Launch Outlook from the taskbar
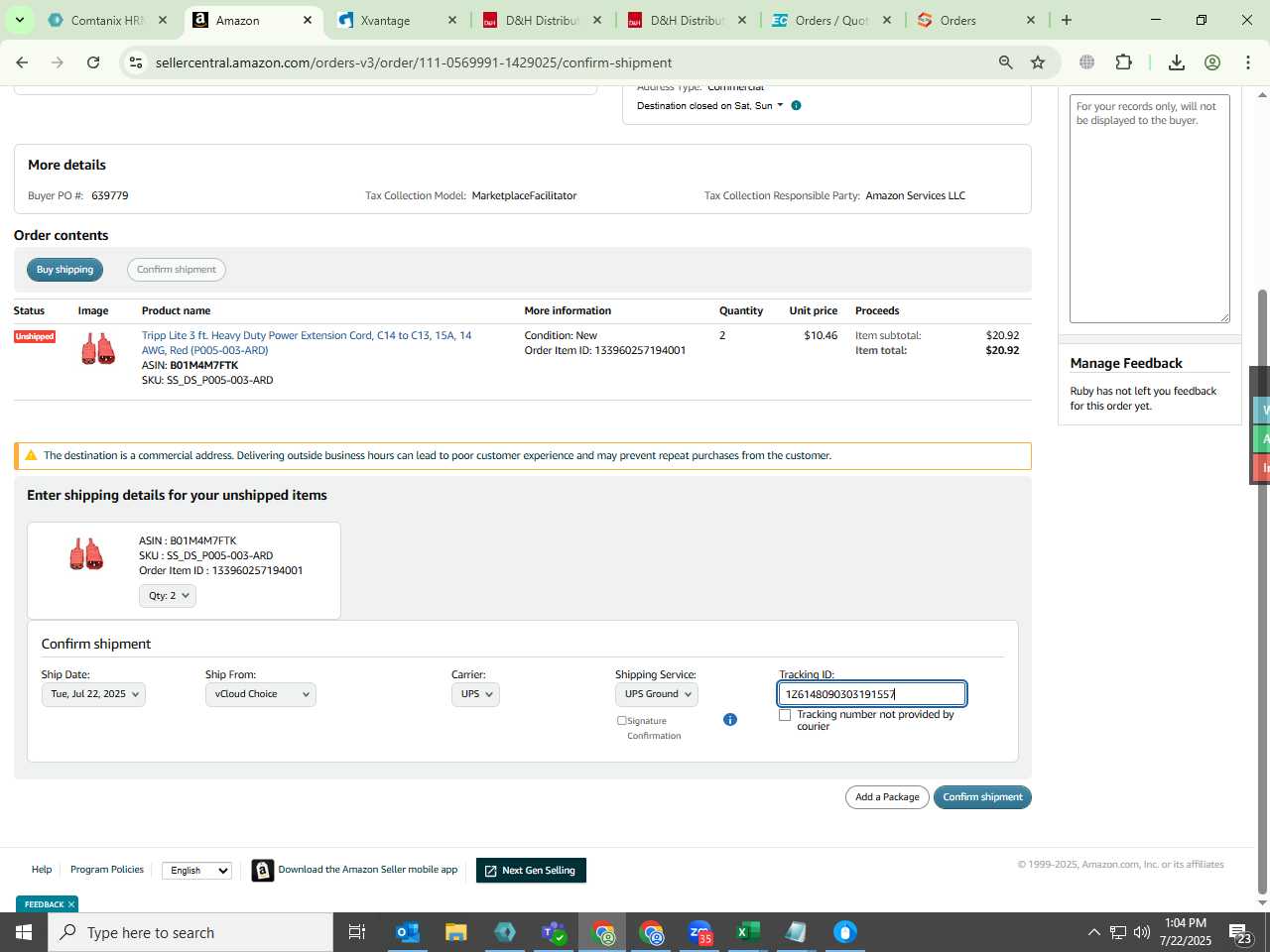The height and width of the screenshot is (952, 1270). (408, 932)
